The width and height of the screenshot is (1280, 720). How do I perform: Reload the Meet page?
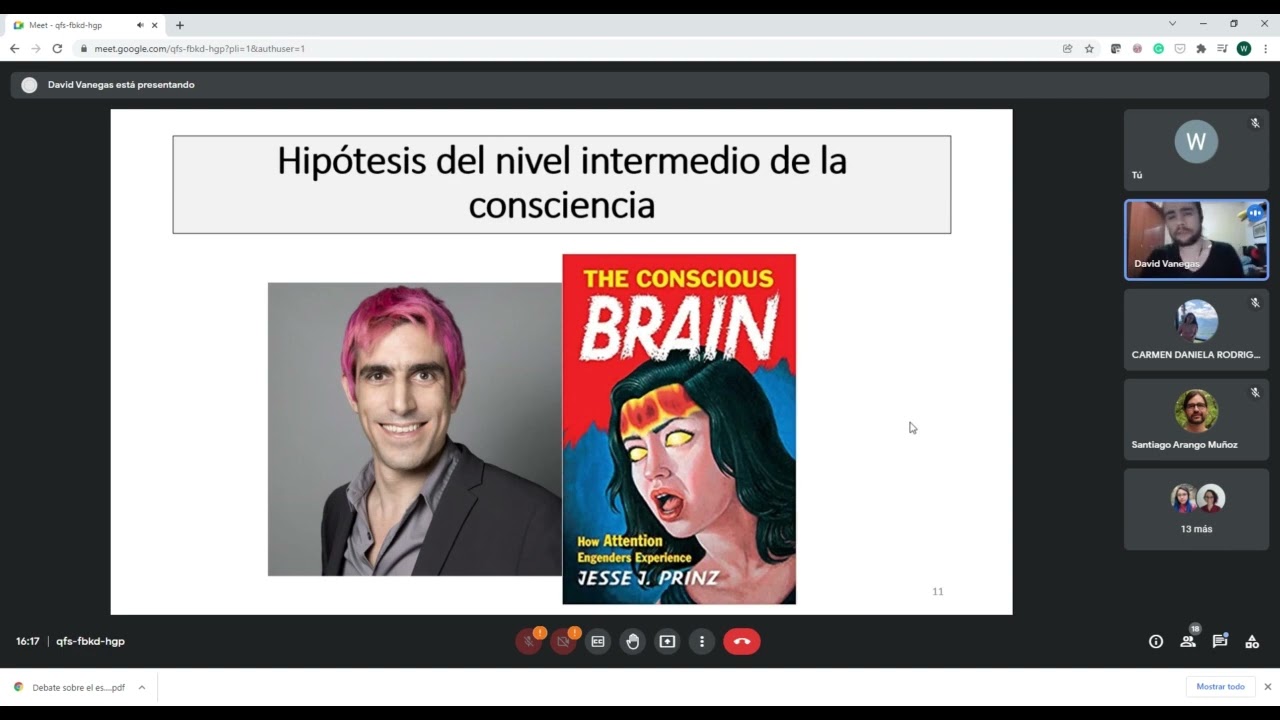coord(57,48)
